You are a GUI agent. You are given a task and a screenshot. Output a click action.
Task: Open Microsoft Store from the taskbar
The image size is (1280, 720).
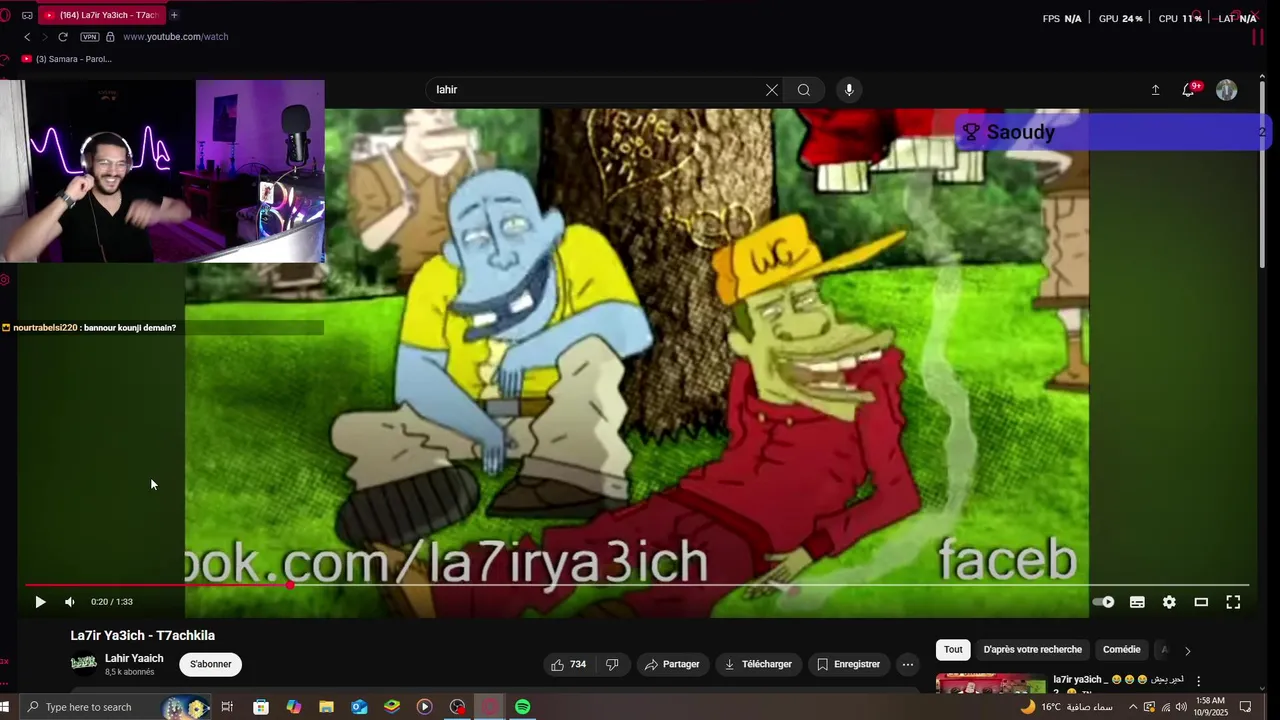[x=260, y=707]
